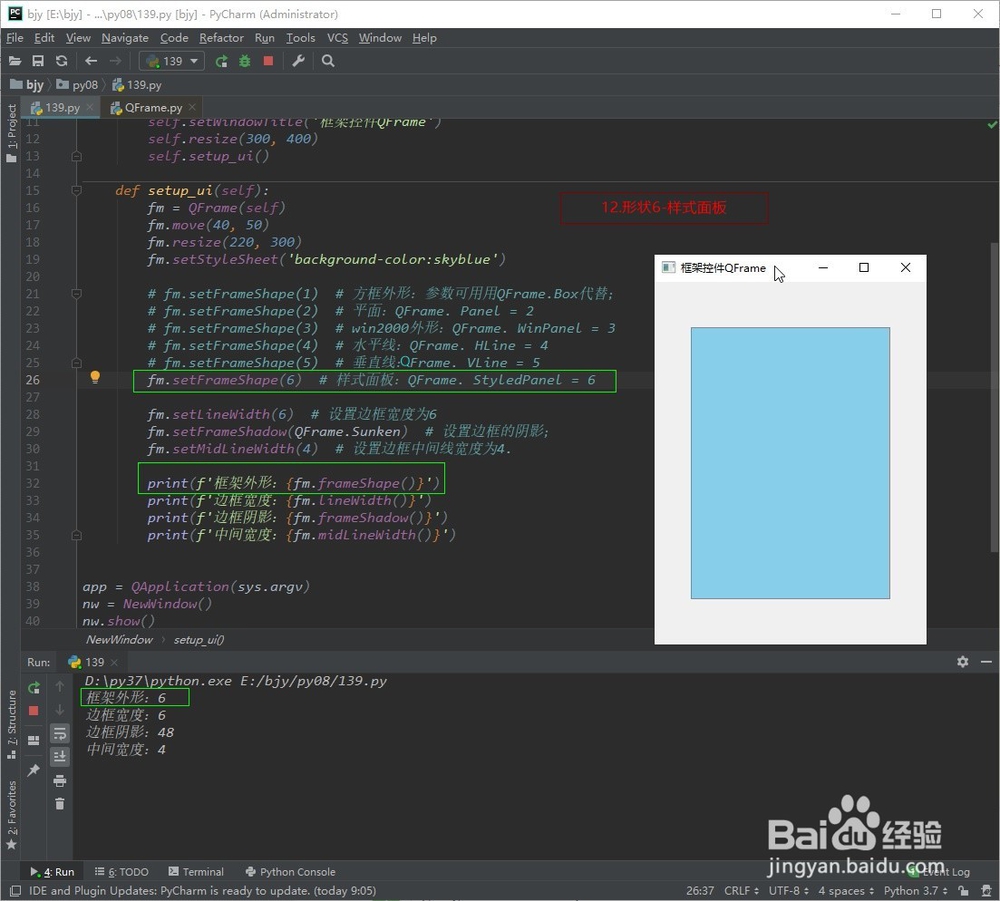This screenshot has height=901, width=1000.
Task: Open the TODO tool window tab
Action: 121,872
